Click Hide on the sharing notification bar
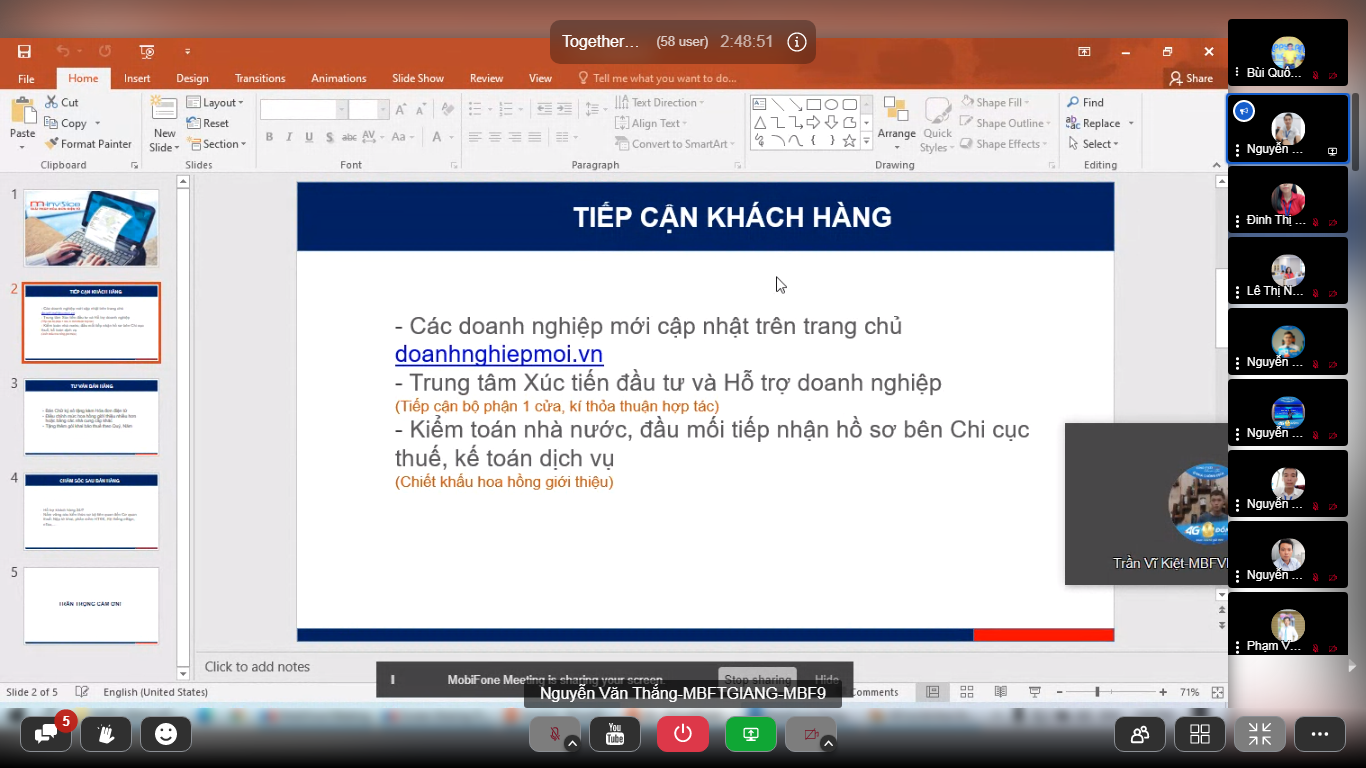 [827, 680]
